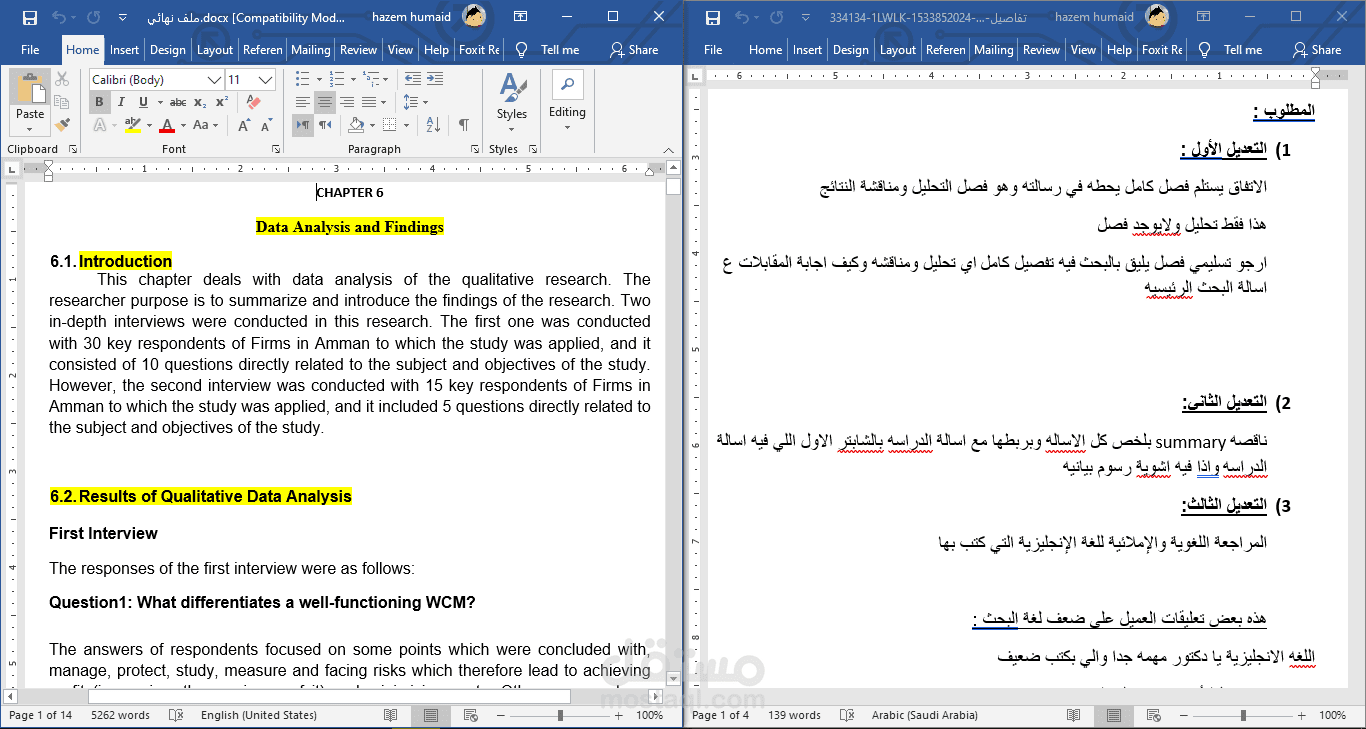Viewport: 1366px width, 729px height.
Task: Click the Copy icon in Clipboard group
Action: point(62,102)
